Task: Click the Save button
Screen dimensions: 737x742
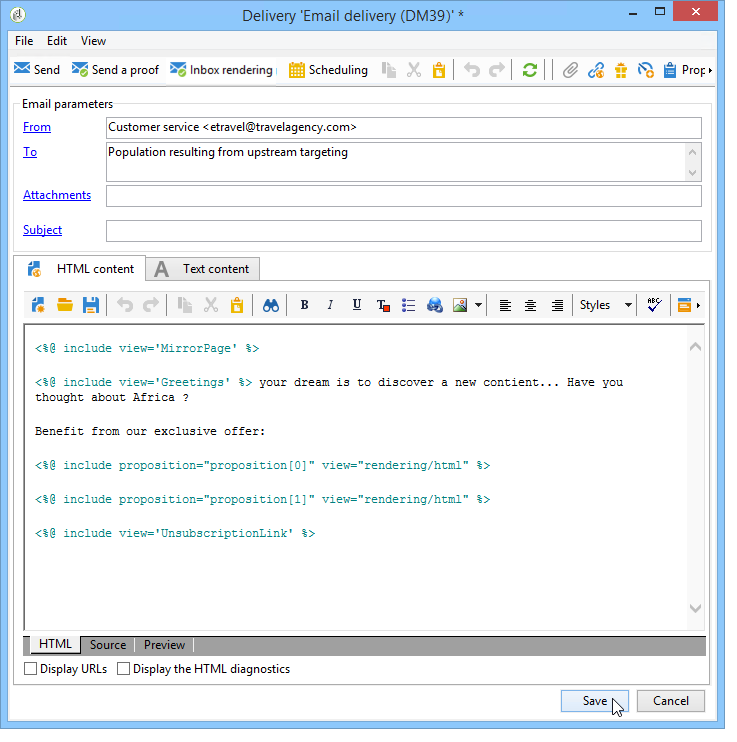Action: [595, 701]
